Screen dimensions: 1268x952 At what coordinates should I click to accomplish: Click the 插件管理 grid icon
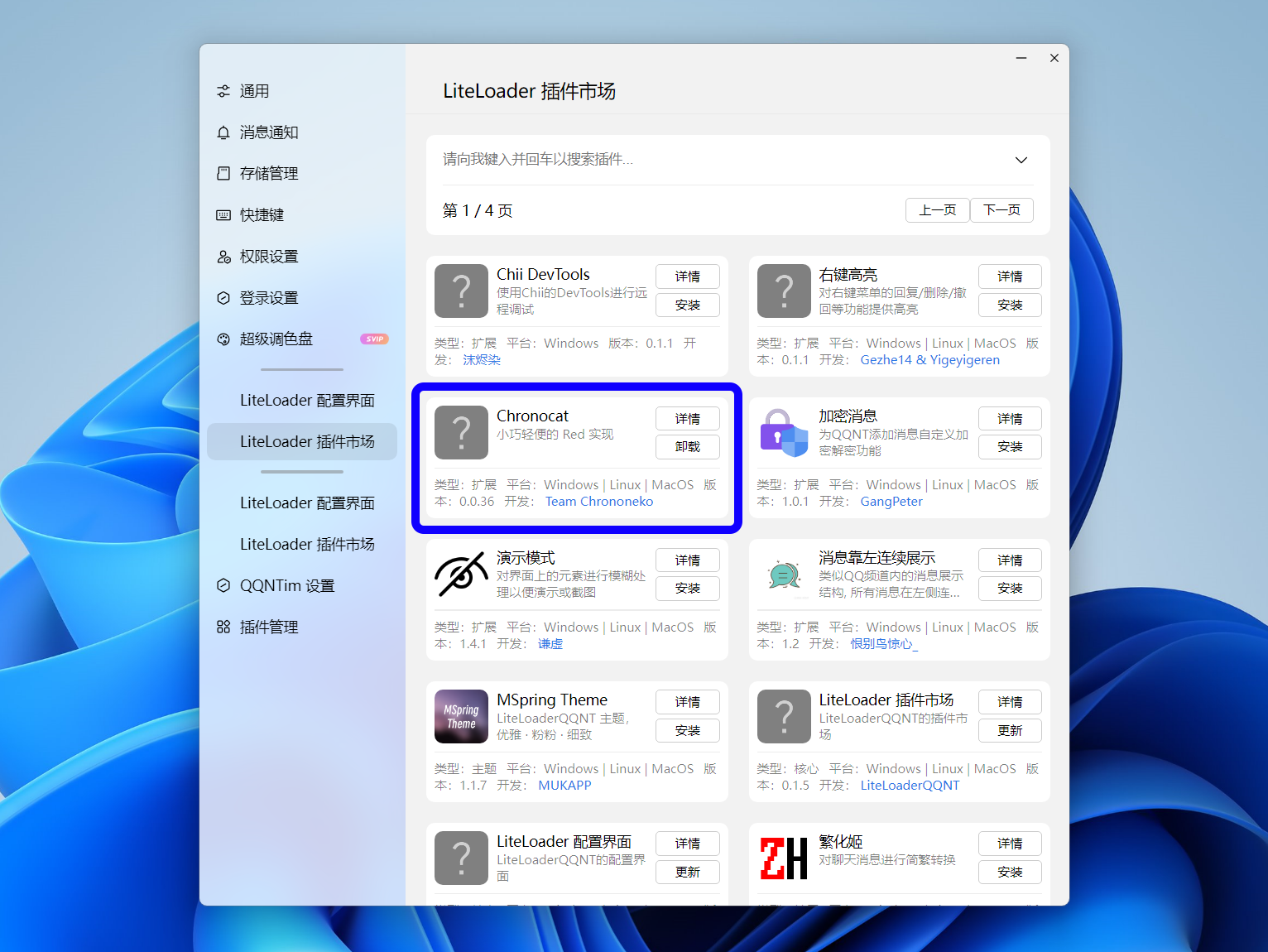(x=223, y=627)
